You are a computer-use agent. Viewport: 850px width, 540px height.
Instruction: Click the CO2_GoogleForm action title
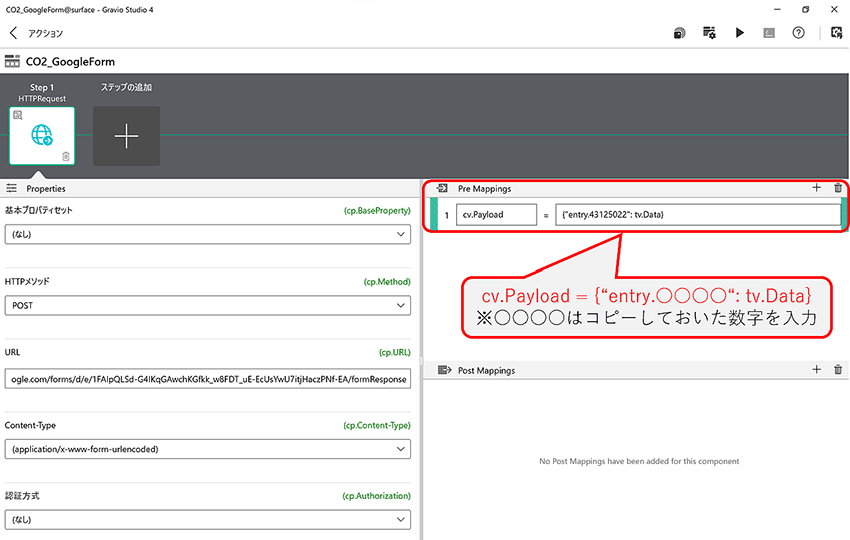click(70, 62)
